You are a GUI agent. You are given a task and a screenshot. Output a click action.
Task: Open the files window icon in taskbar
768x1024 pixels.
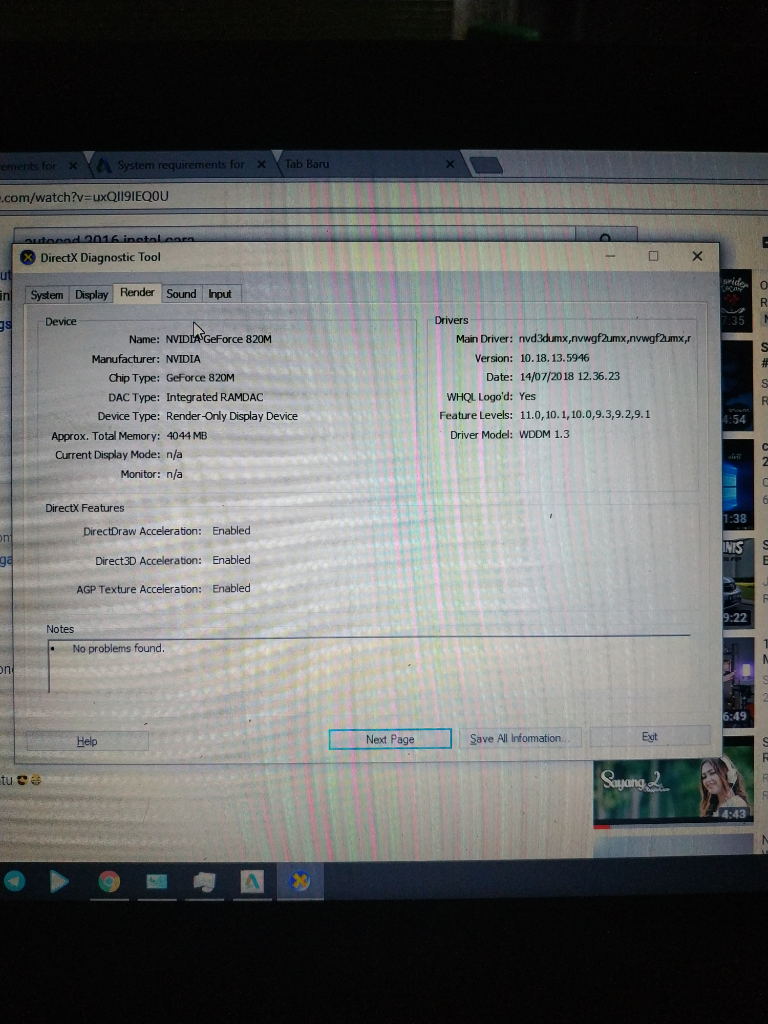coord(204,882)
